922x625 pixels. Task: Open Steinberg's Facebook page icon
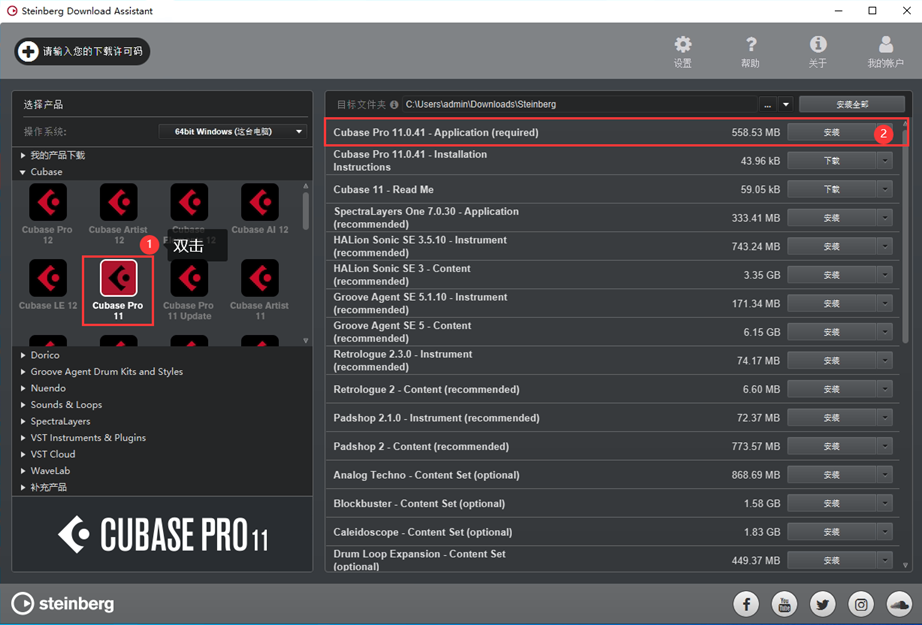(x=746, y=603)
